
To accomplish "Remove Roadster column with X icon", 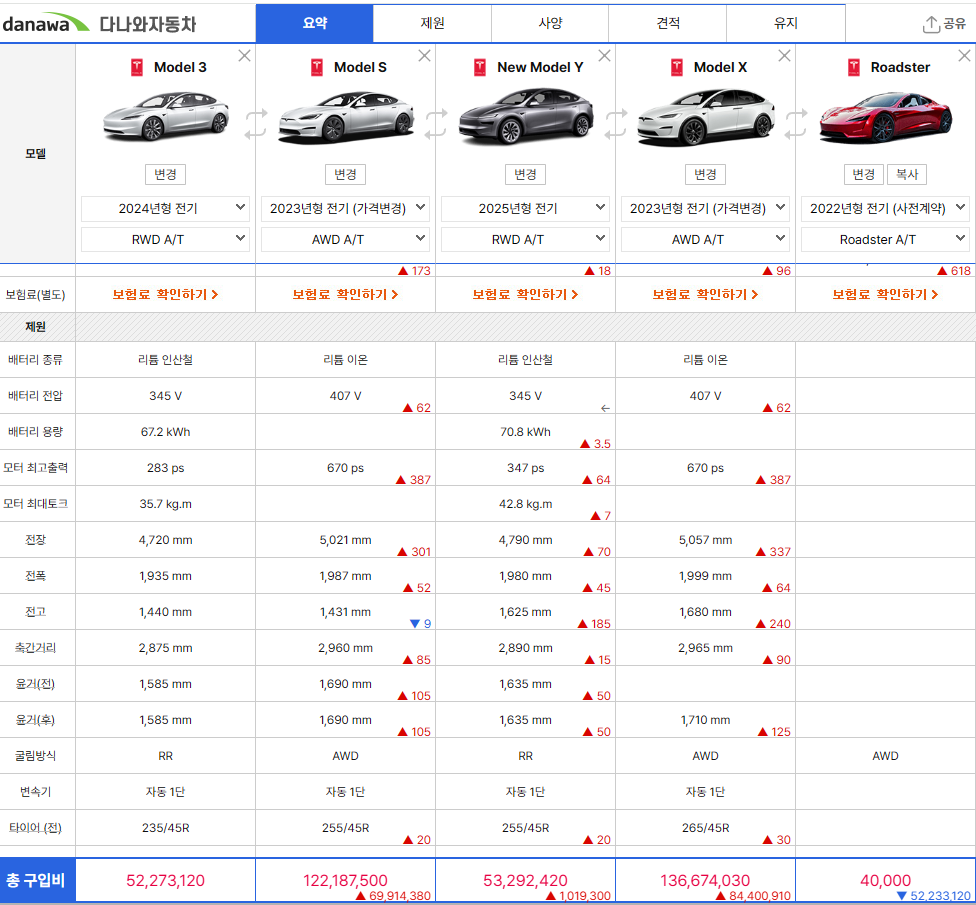I will (964, 56).
